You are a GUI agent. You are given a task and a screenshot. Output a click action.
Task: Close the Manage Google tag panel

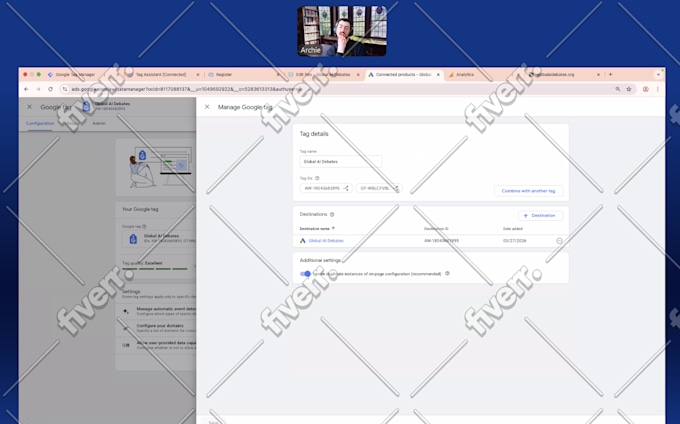(x=207, y=107)
